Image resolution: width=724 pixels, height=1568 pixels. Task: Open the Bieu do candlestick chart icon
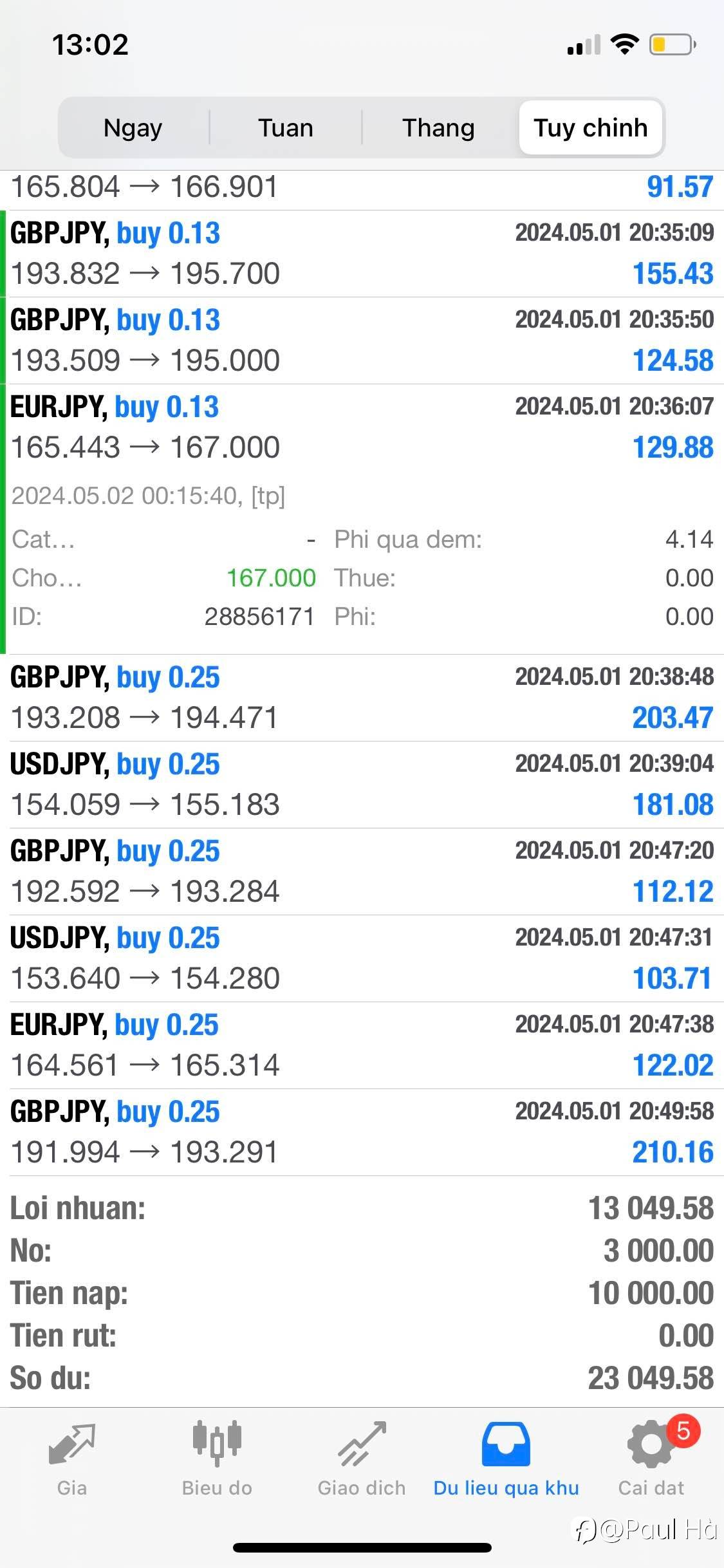pos(217,1444)
